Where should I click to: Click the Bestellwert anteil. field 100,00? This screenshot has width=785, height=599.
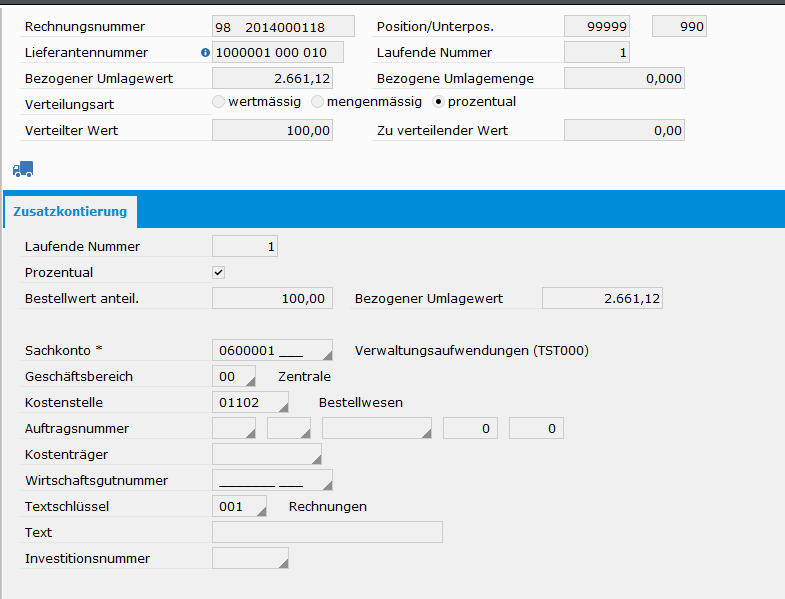click(272, 298)
